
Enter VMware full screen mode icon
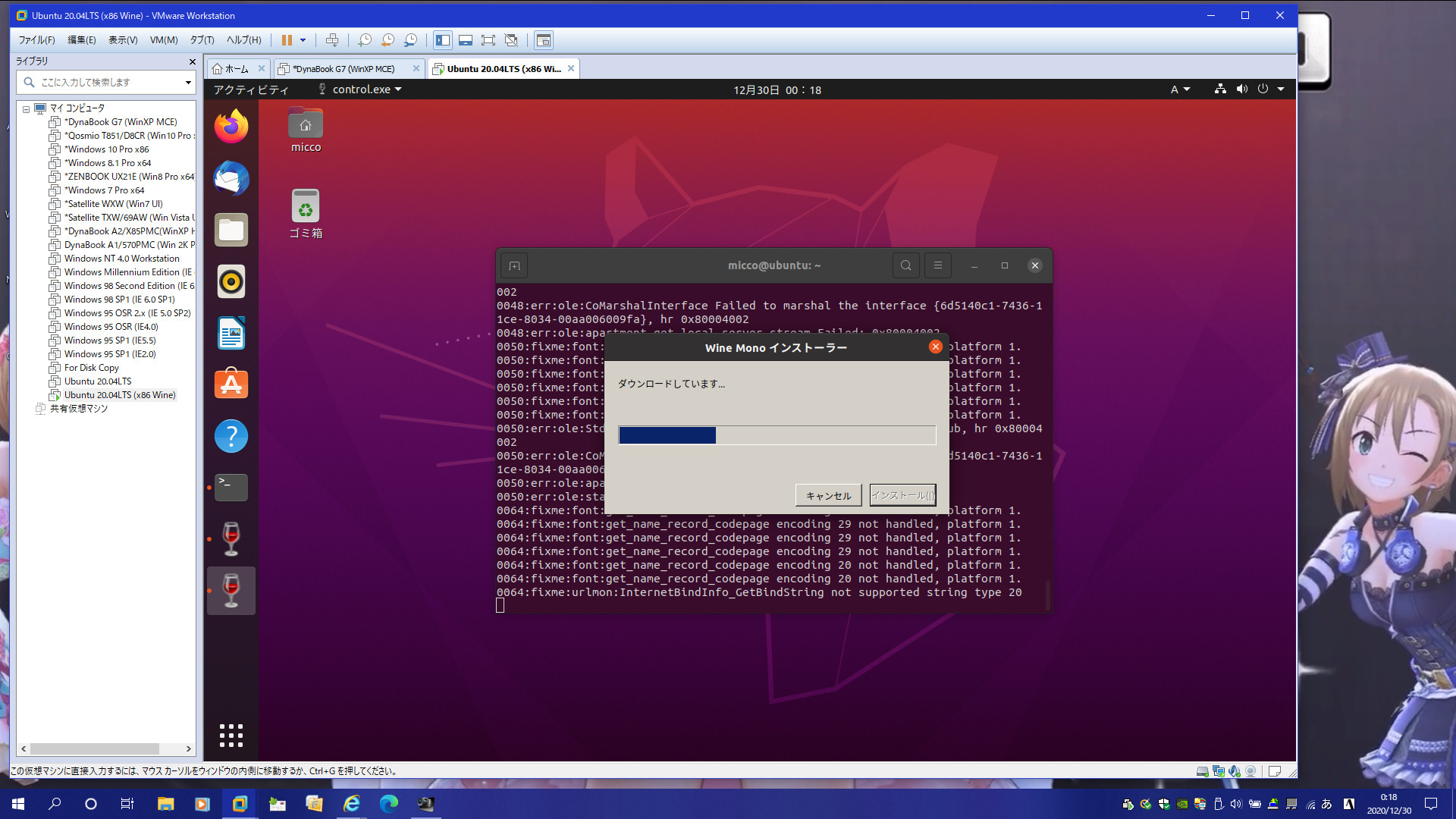pos(488,40)
